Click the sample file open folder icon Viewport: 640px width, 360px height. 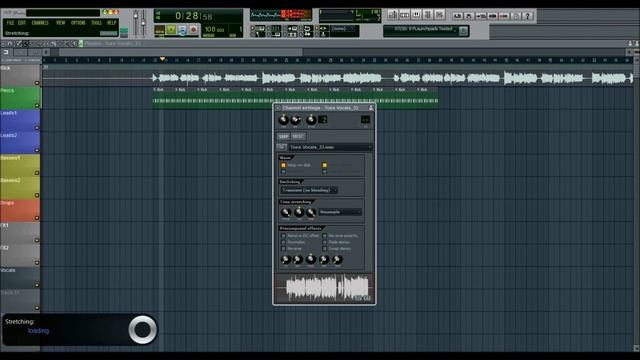[281, 147]
